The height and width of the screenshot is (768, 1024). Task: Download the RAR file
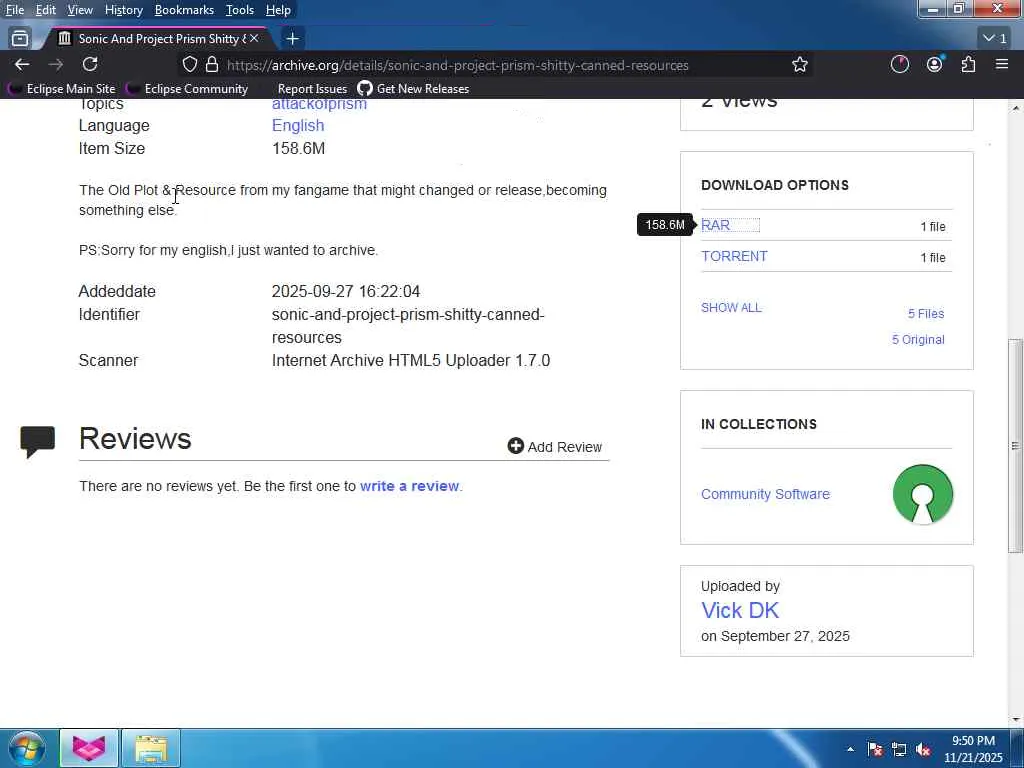715,225
